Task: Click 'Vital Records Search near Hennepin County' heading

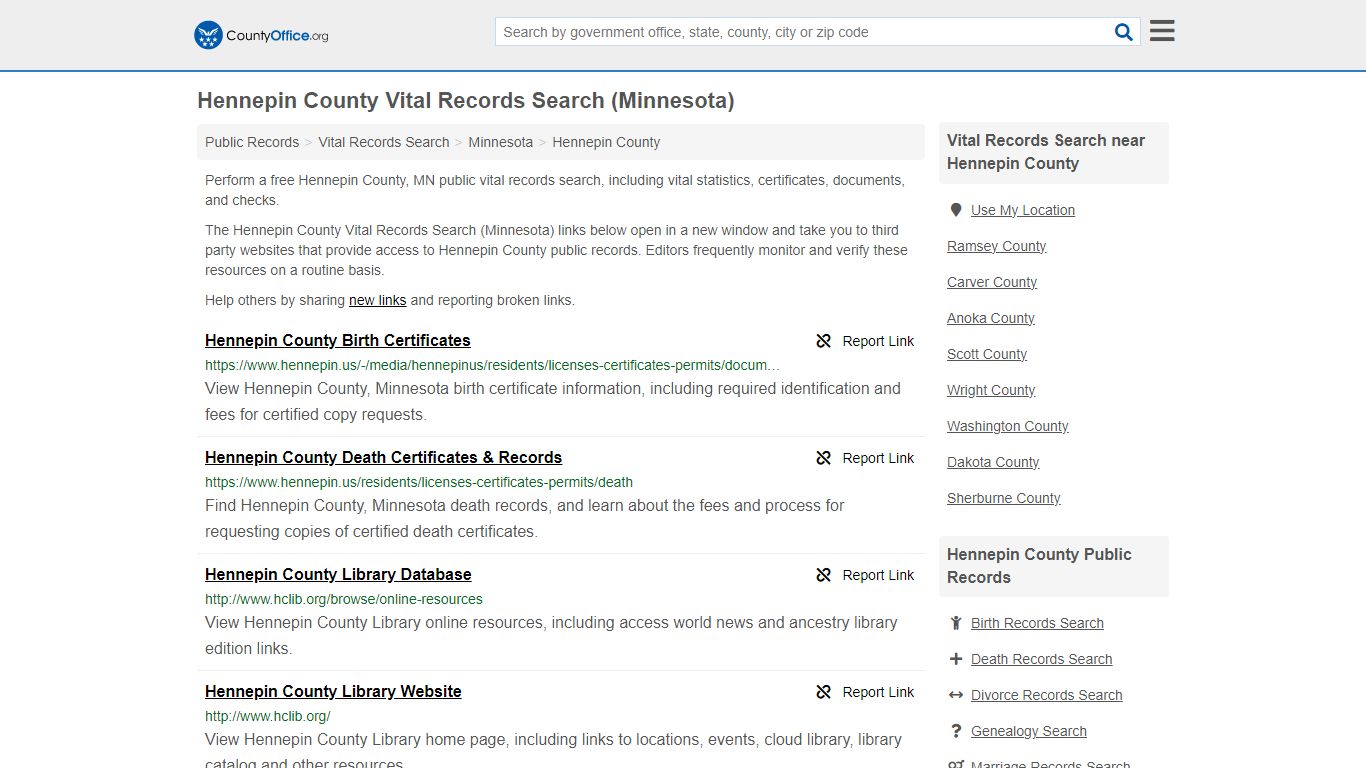Action: (x=1046, y=152)
